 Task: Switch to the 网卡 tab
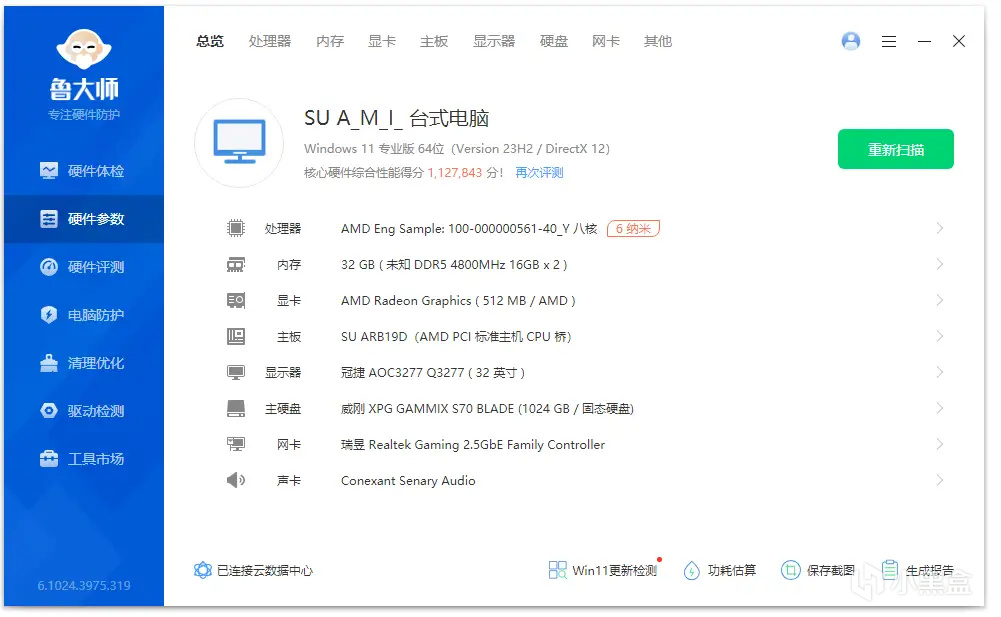point(606,42)
